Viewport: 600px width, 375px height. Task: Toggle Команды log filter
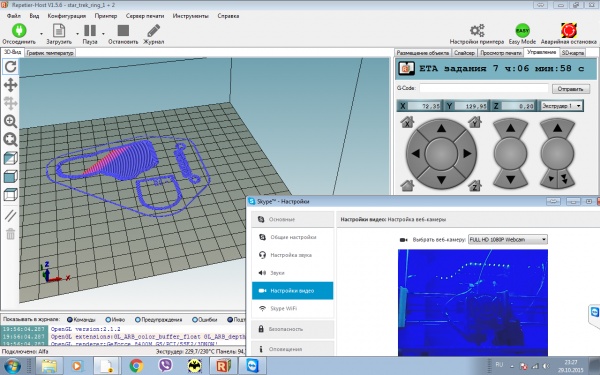tap(81, 320)
